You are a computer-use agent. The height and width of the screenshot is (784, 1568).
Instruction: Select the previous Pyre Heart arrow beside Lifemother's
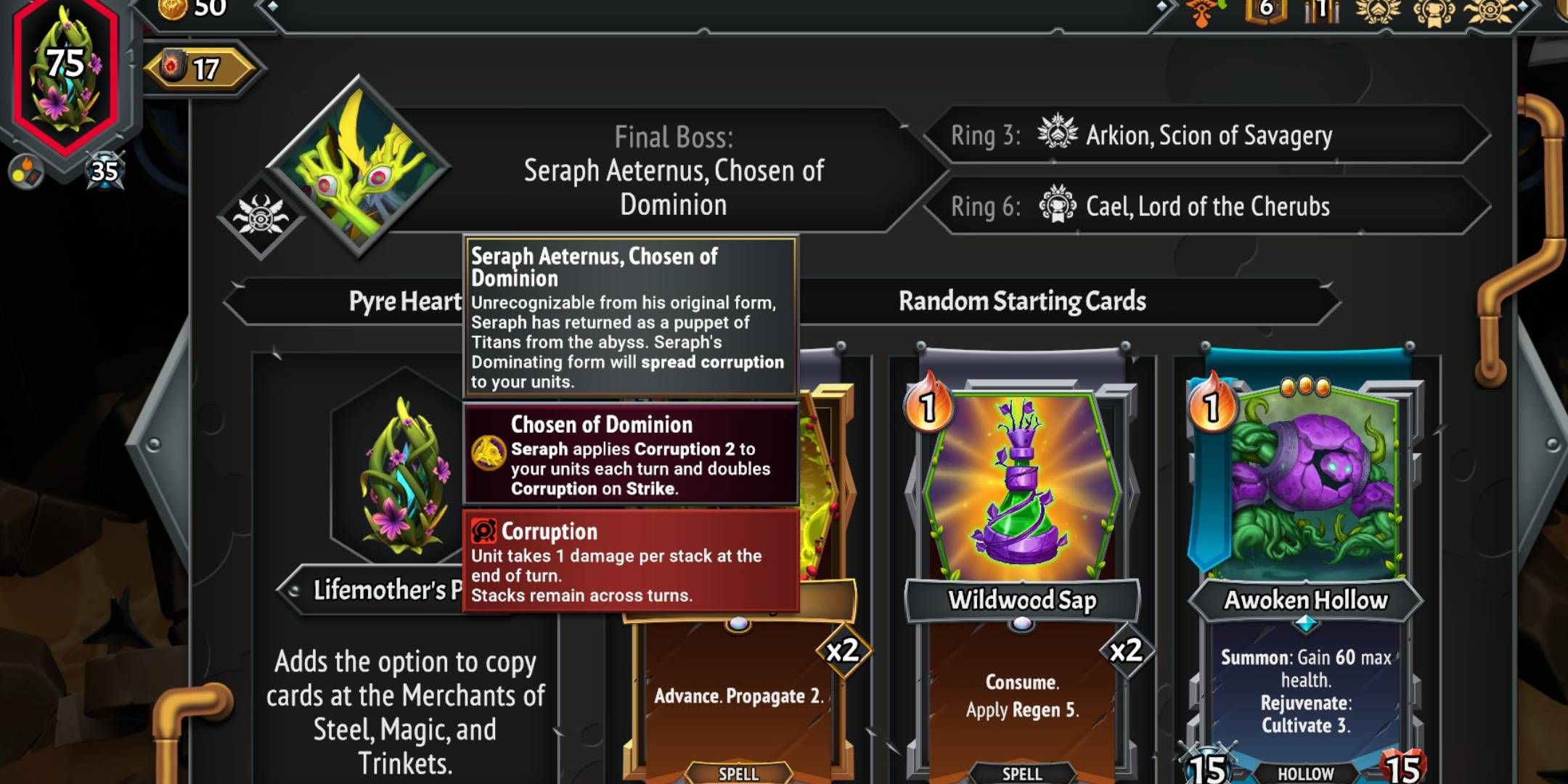click(x=293, y=591)
